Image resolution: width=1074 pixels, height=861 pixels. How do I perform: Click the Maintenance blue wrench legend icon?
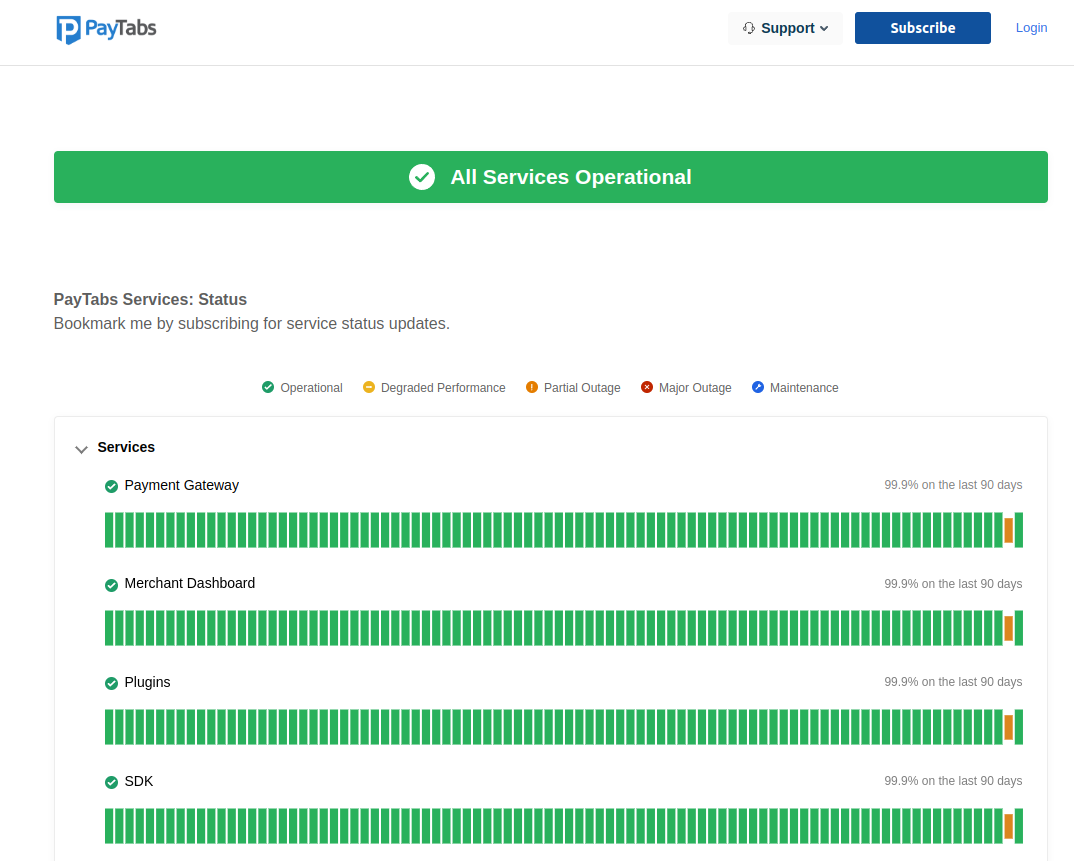pos(757,387)
